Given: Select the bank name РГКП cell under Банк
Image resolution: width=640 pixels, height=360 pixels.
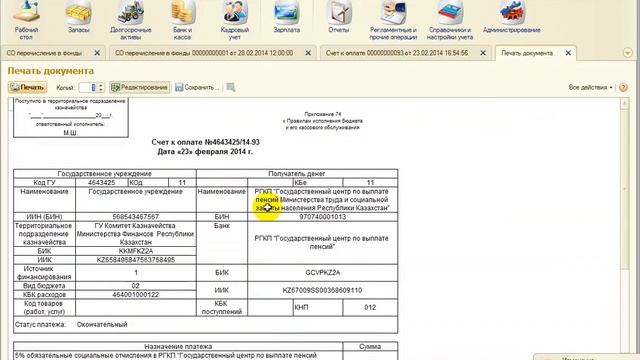Looking at the screenshot, I should click(322, 242).
